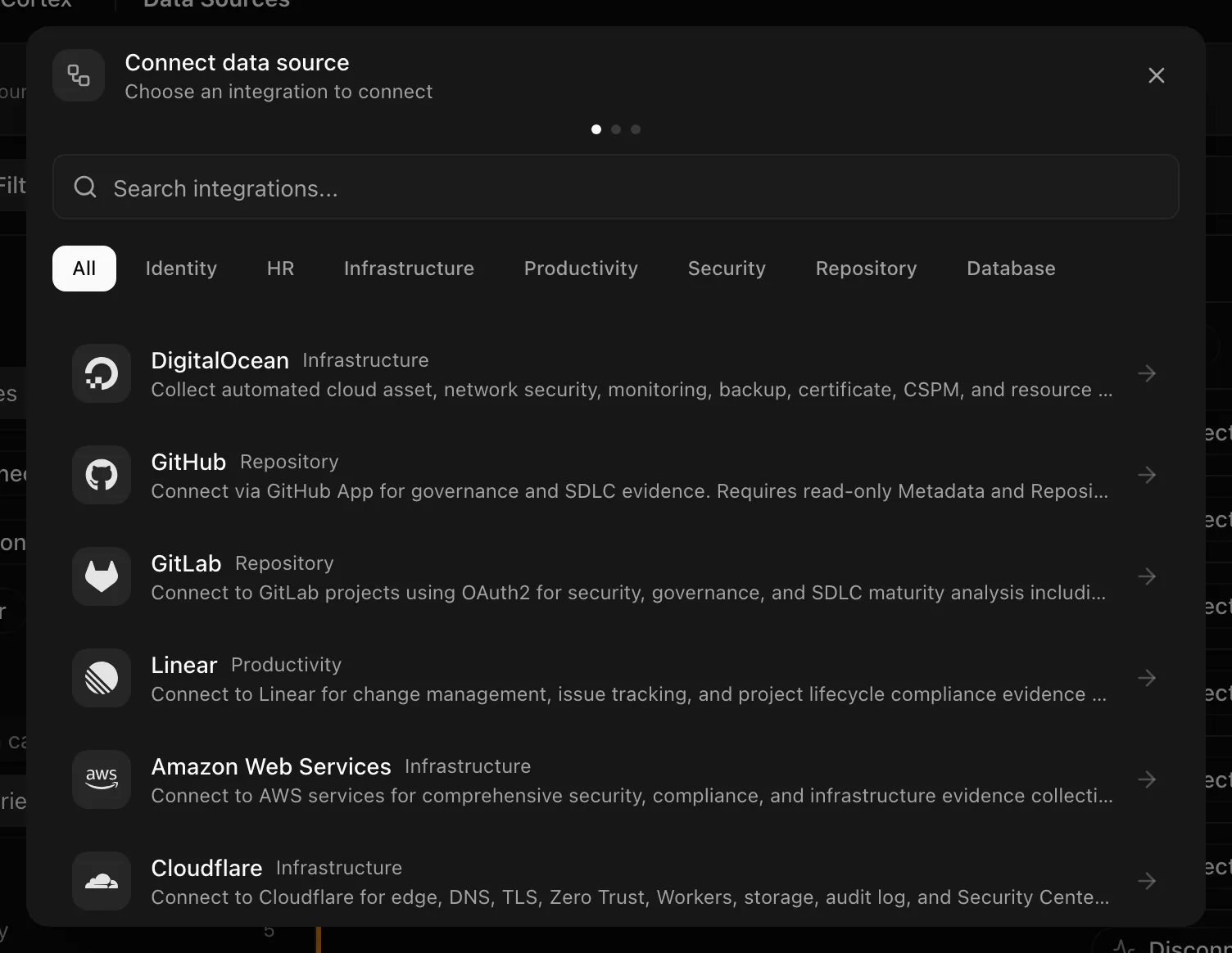
Task: Click the arrow on the DigitalOcean row
Action: click(x=1147, y=373)
